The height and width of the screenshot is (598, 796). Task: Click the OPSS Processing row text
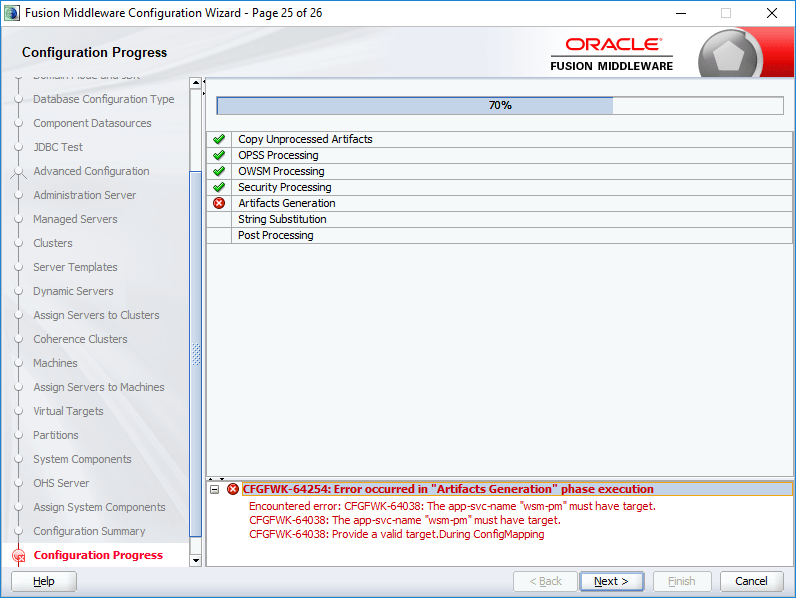click(278, 155)
